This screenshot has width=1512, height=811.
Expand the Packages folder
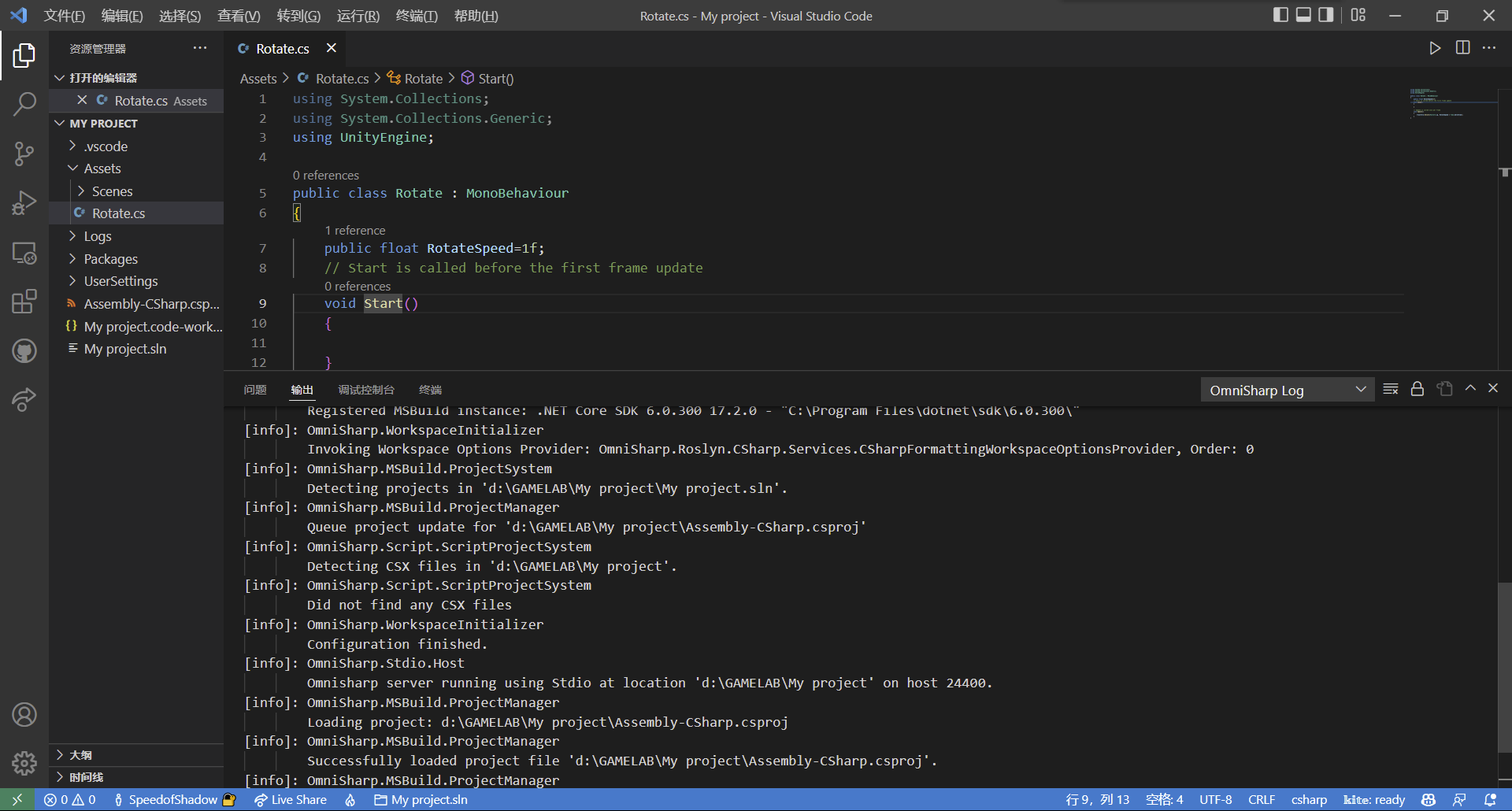[110, 259]
